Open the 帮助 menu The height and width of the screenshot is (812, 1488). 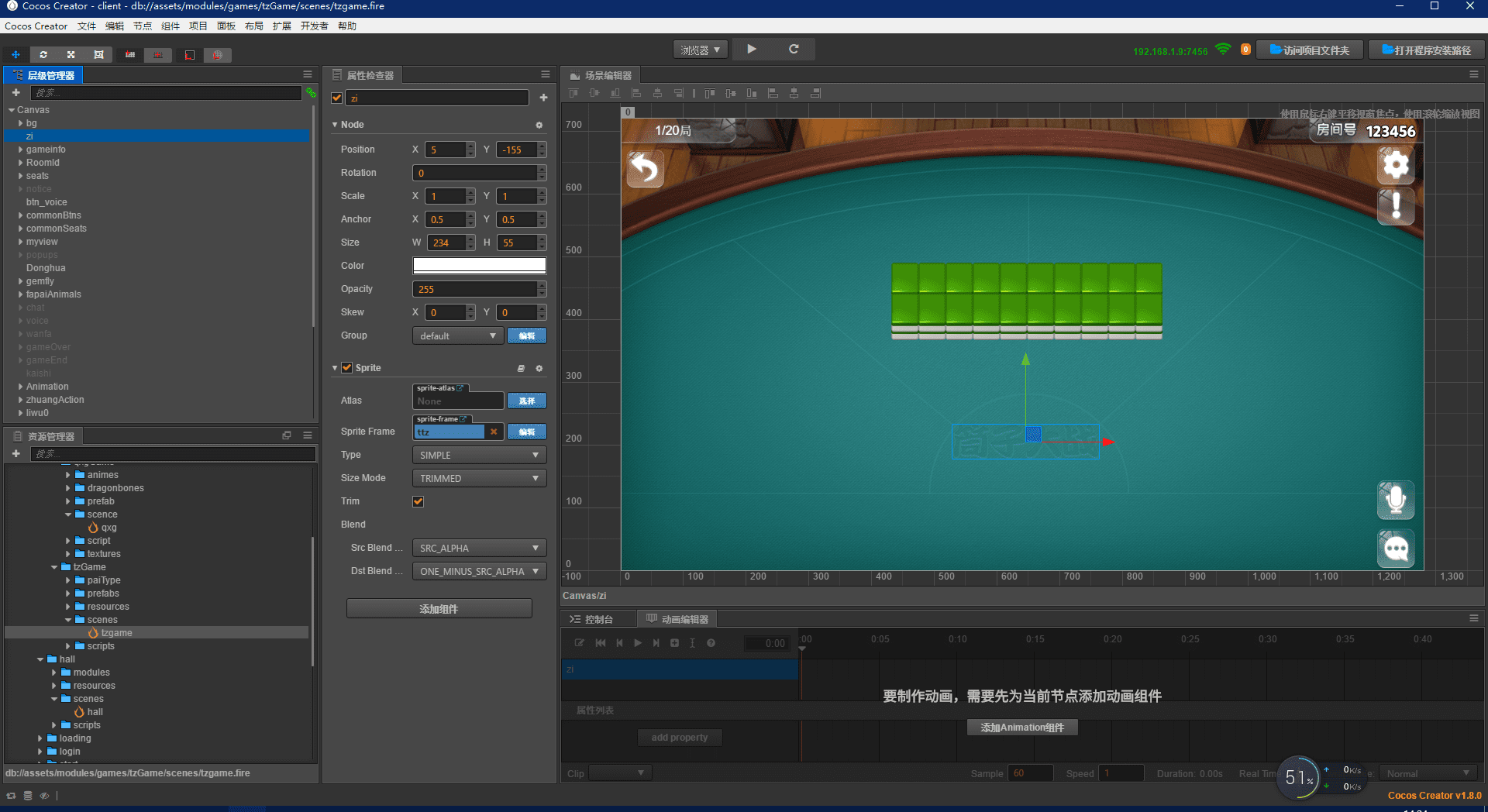347,26
